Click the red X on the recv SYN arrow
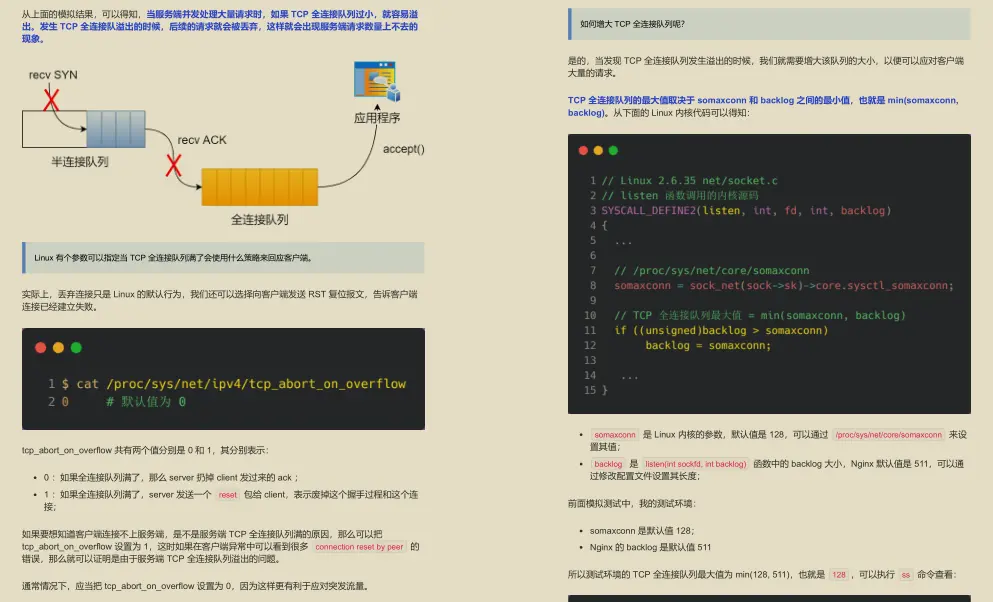993x602 pixels. click(x=51, y=99)
